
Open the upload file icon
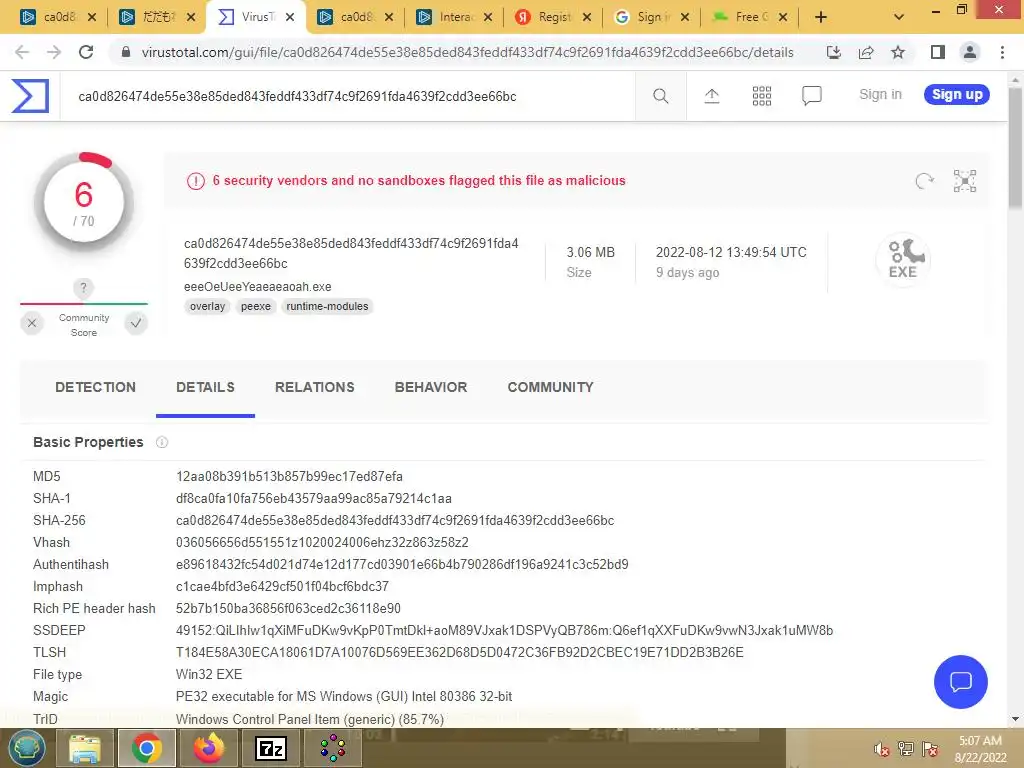(712, 96)
